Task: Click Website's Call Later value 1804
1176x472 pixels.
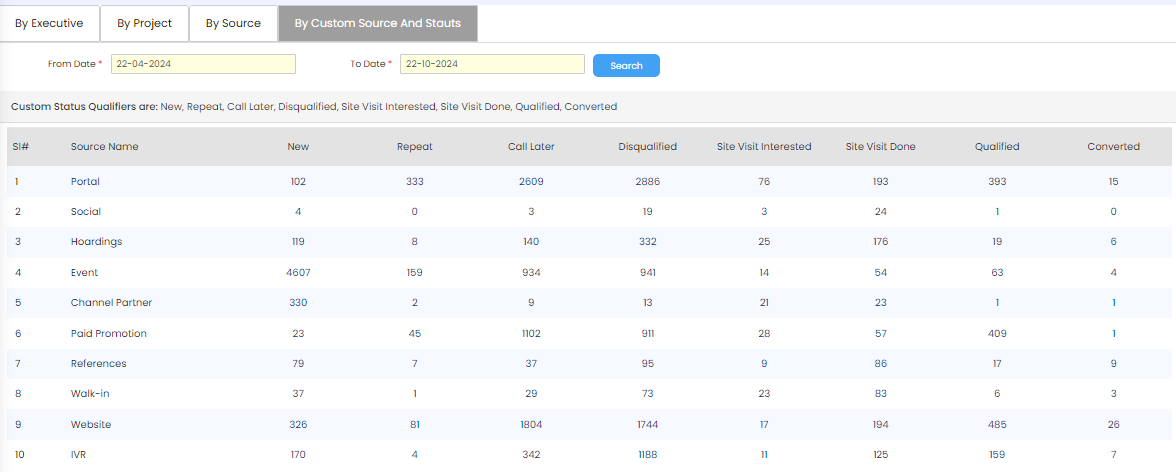Action: (531, 424)
